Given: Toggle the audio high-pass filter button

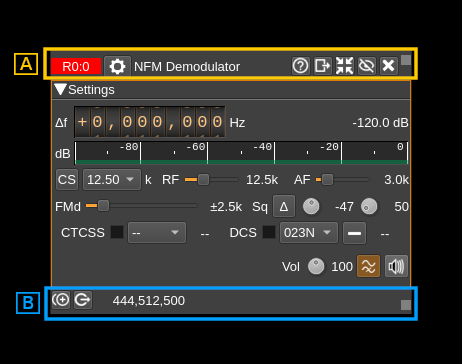Looking at the screenshot, I should pyautogui.click(x=368, y=266).
